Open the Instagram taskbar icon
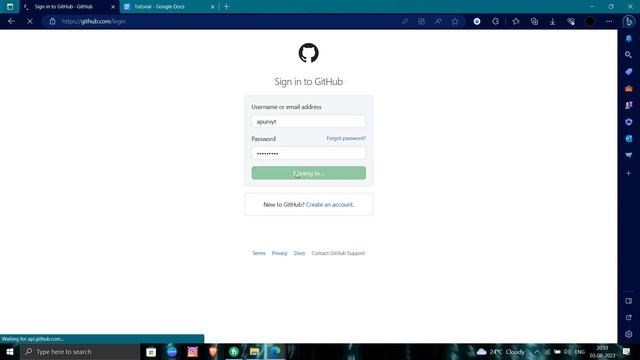640x360 pixels. 192,351
